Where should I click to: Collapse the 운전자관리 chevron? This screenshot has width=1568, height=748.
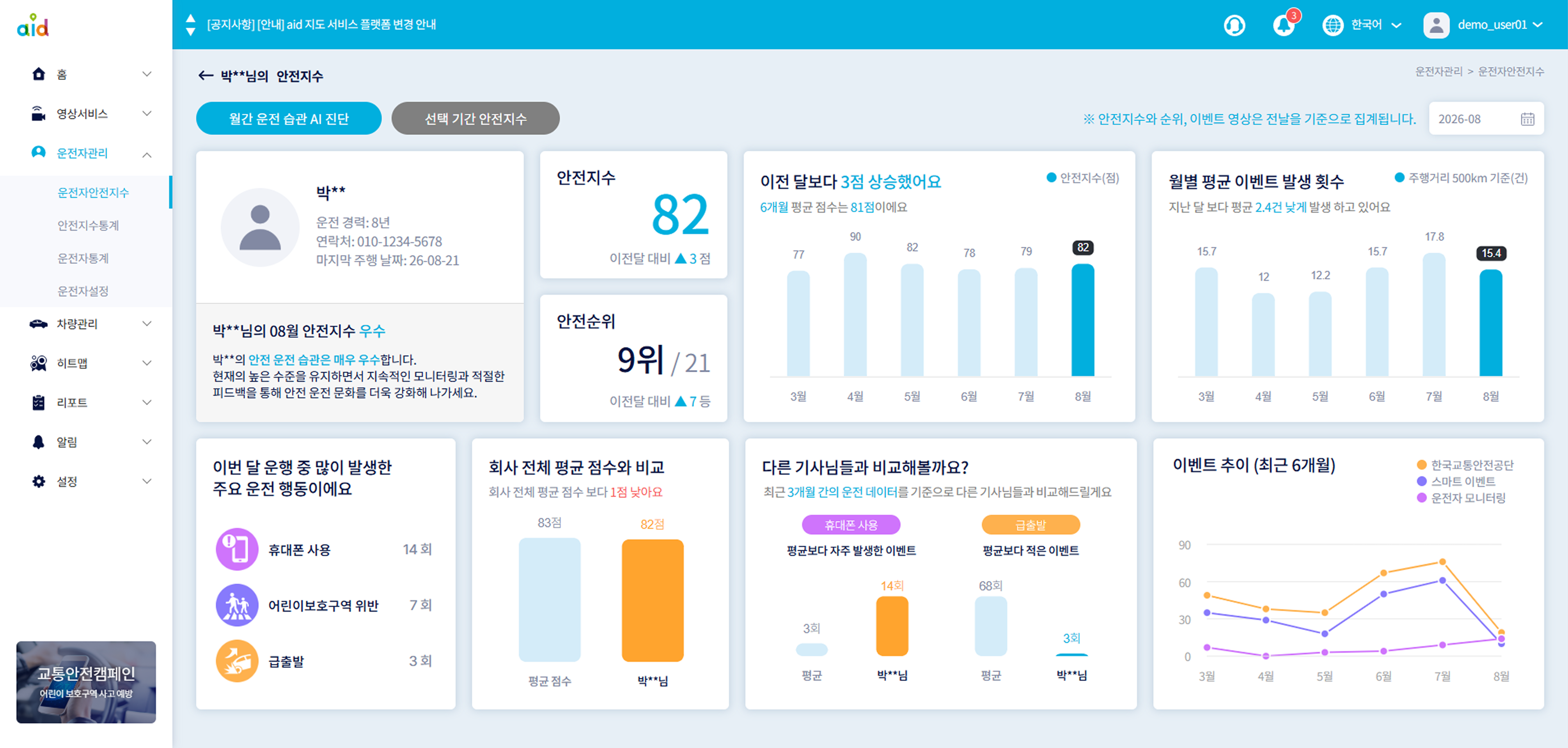147,155
